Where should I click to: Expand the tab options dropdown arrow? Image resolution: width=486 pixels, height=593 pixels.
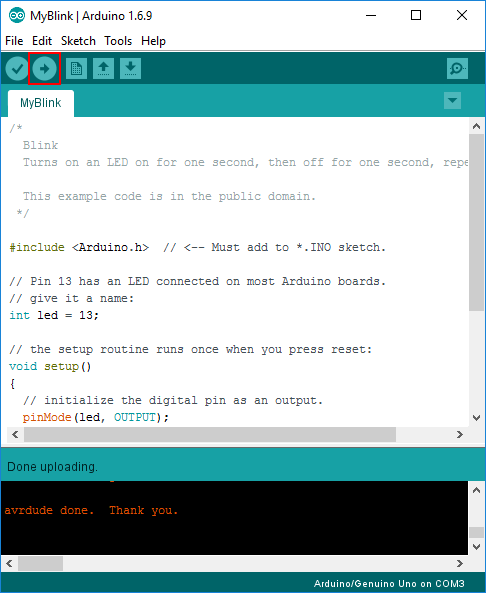click(452, 101)
